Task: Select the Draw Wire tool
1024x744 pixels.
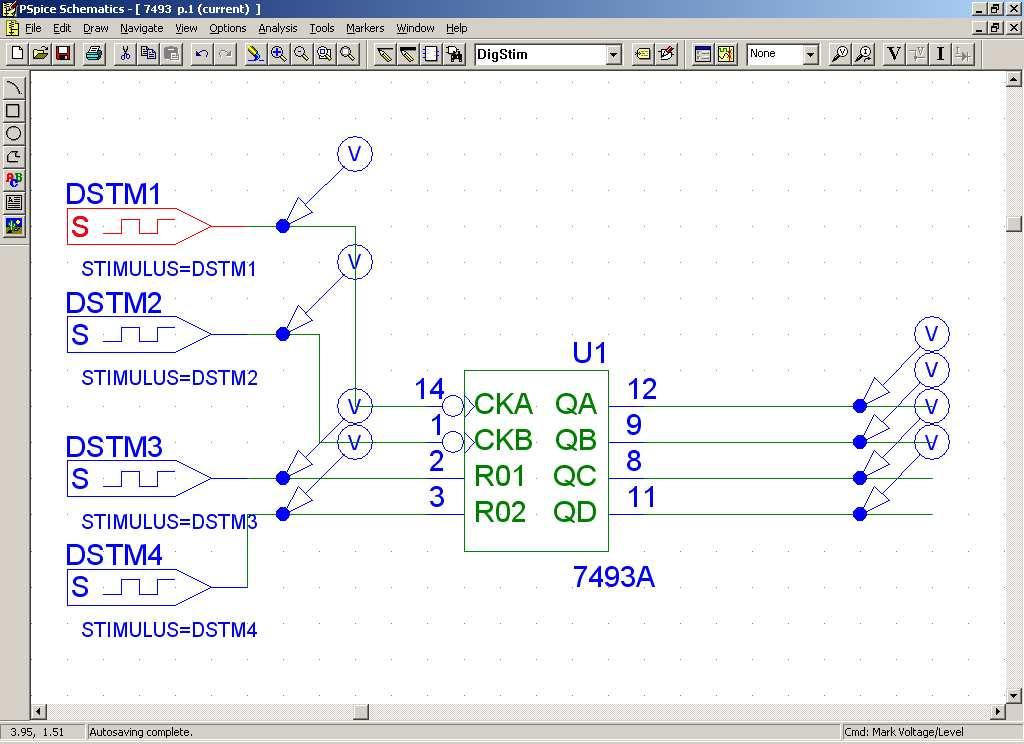Action: pos(385,54)
